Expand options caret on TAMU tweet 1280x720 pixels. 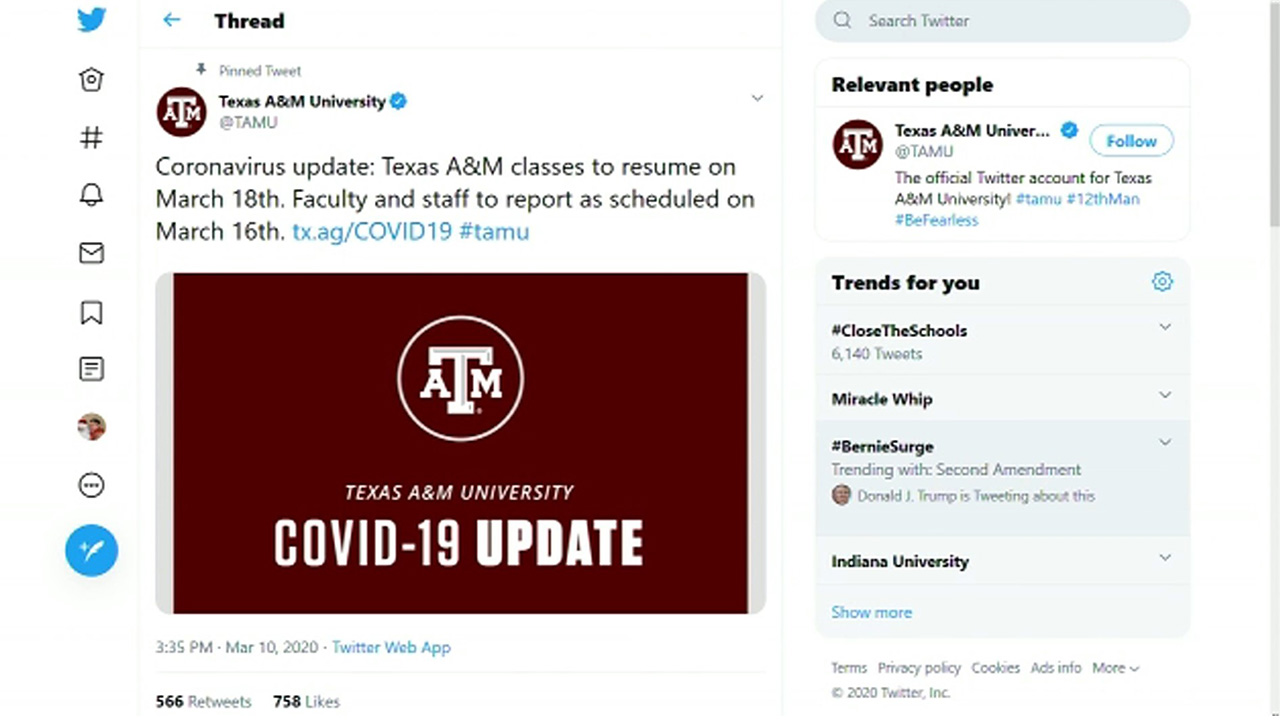(757, 98)
